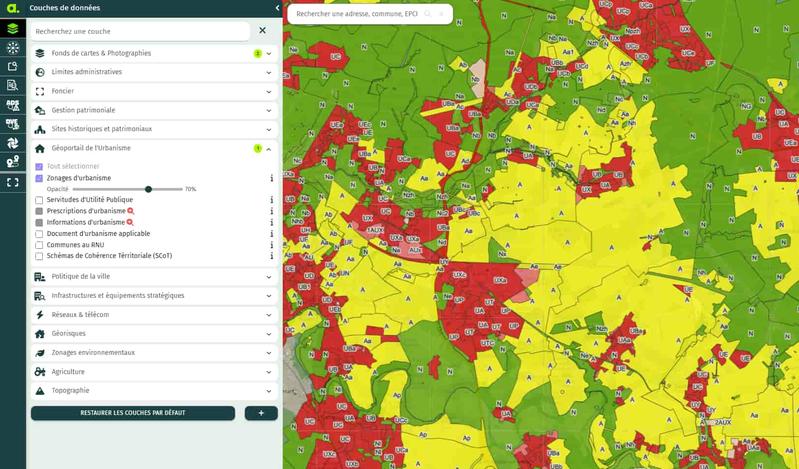Click the Fonds de cartes count badge
The image size is (799, 469).
[258, 53]
